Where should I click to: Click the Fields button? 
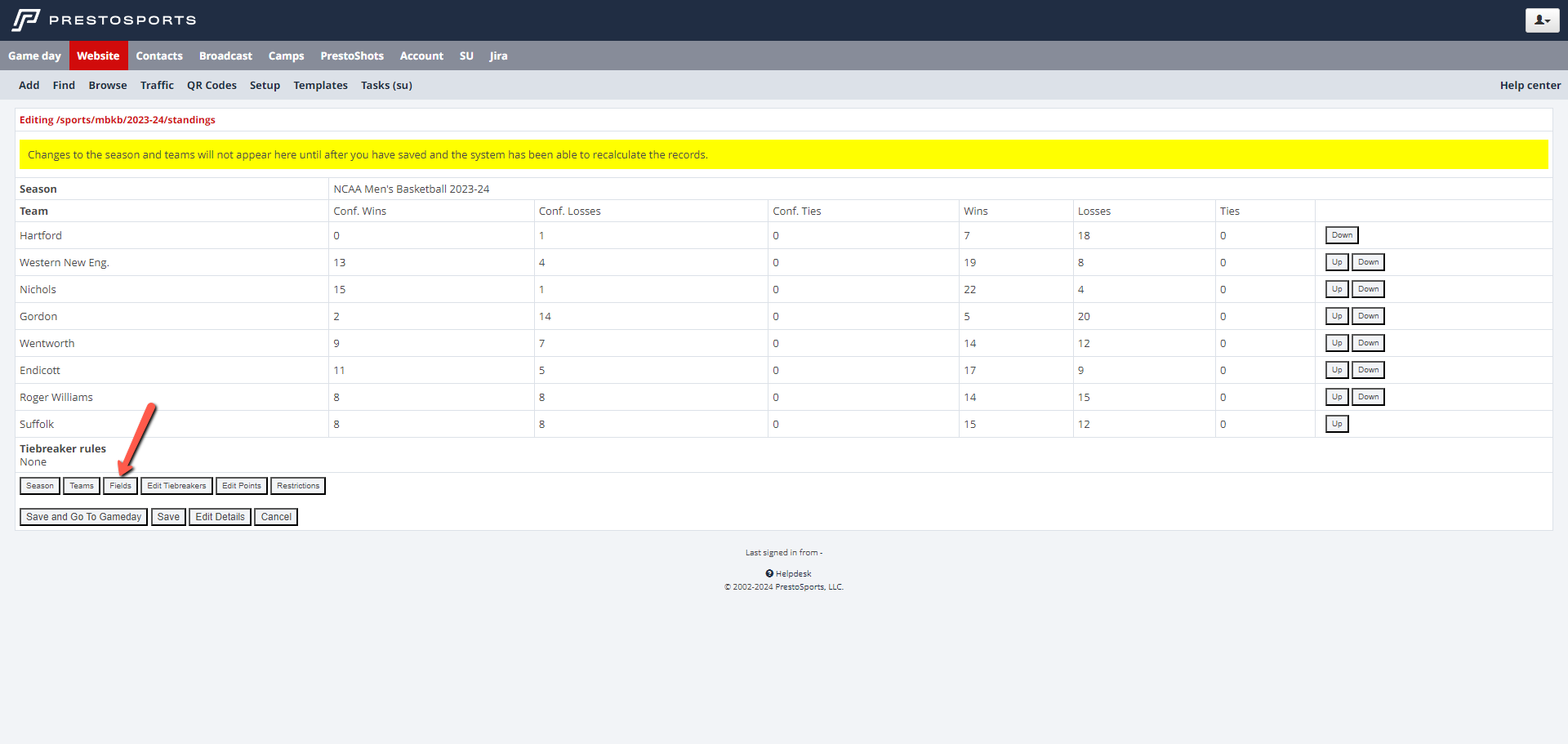point(120,486)
